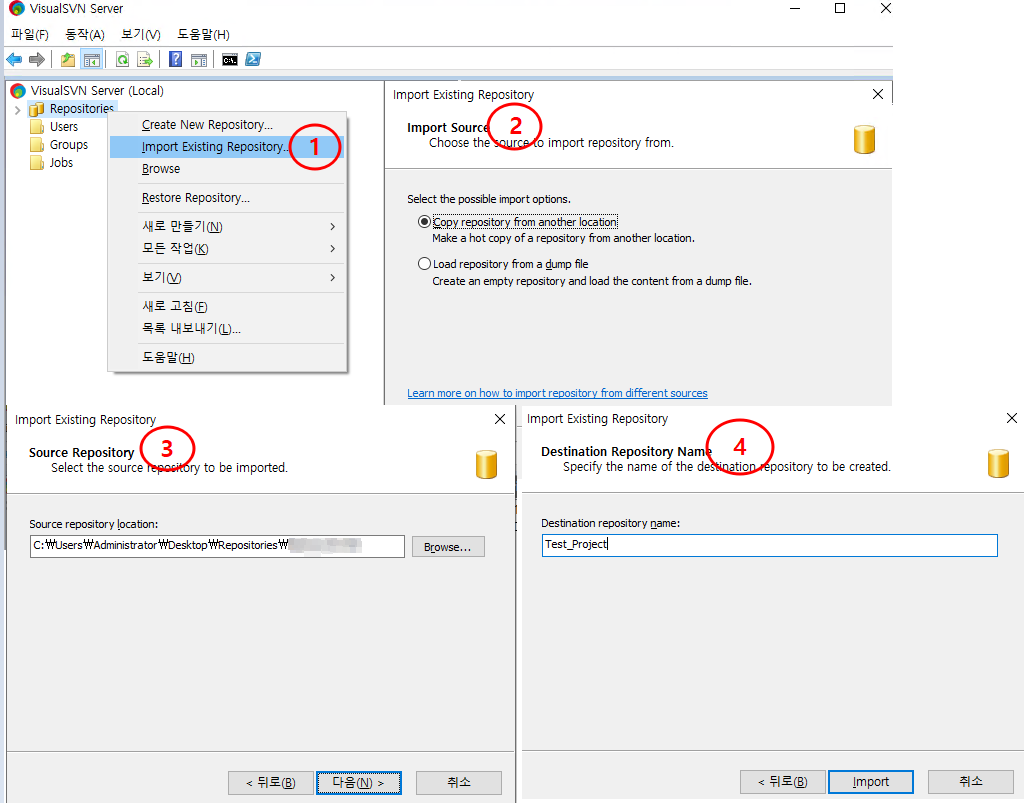Click repository icon in Destination Repository Name header
The height and width of the screenshot is (803, 1026).
[998, 463]
